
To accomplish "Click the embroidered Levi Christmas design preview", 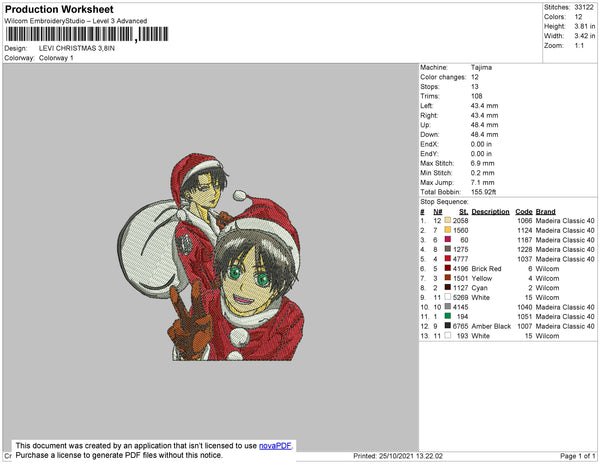I will click(210, 257).
